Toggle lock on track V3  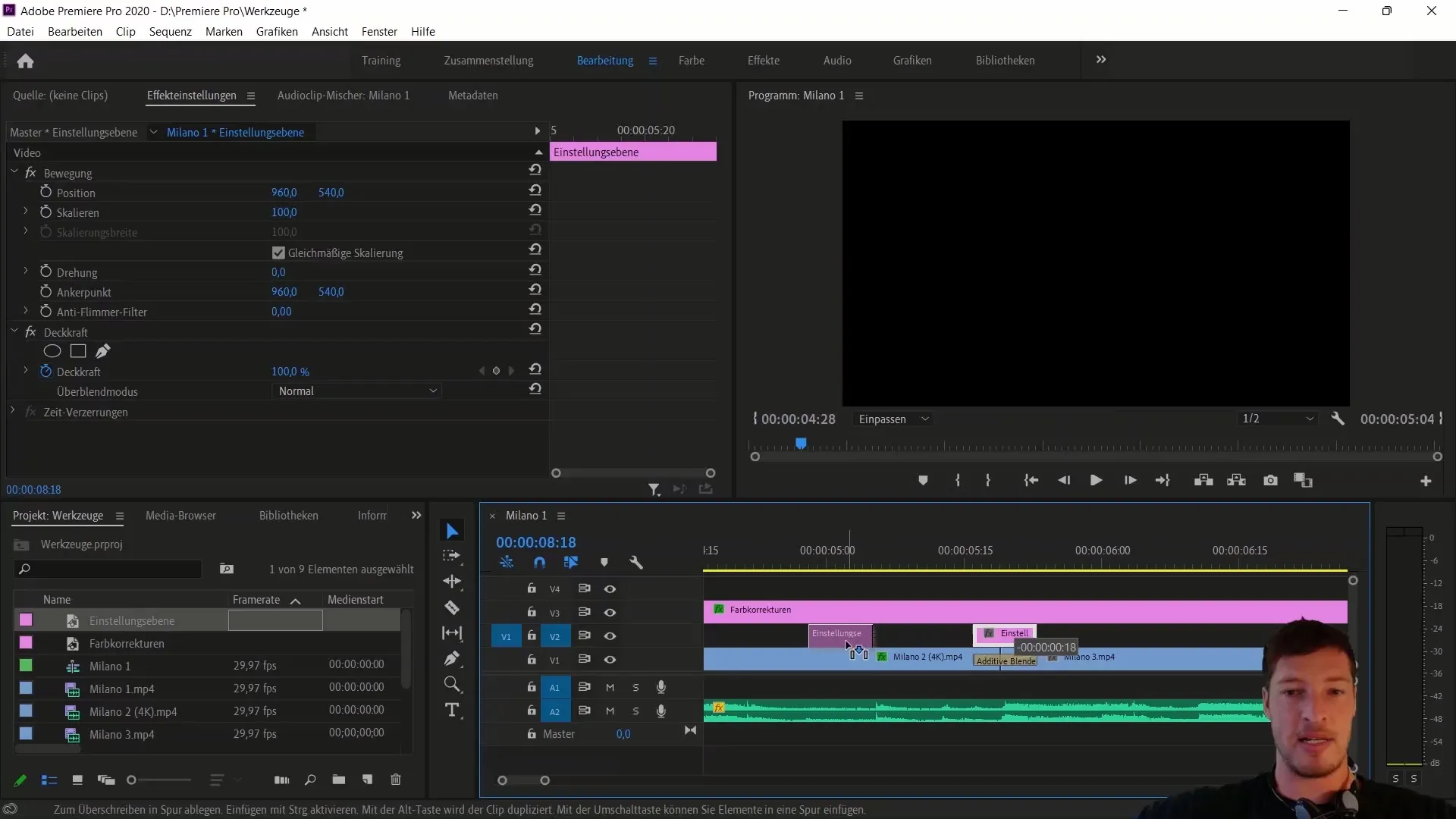pos(532,612)
